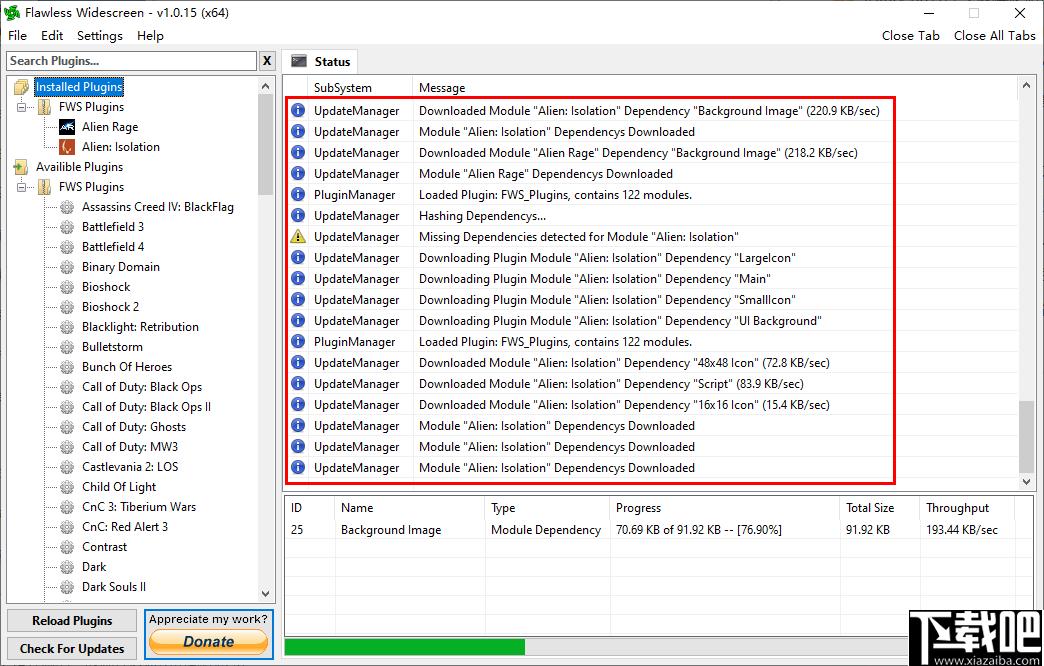
Task: Click the gear icon beside Binary Domain
Action: [x=67, y=267]
